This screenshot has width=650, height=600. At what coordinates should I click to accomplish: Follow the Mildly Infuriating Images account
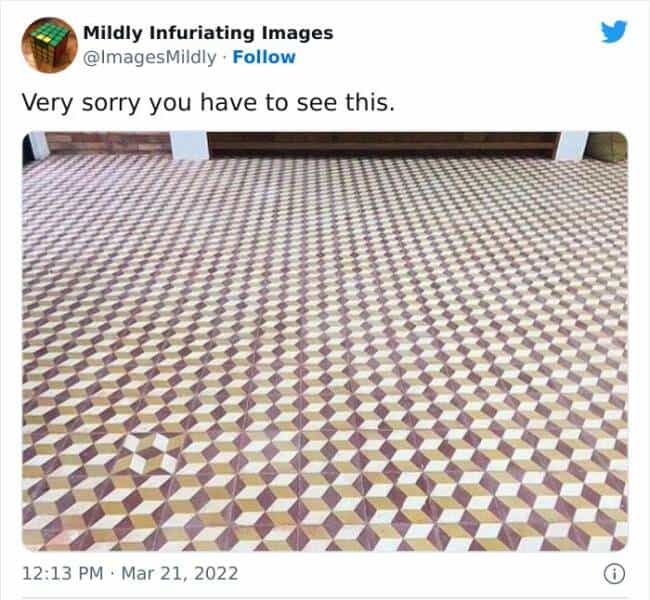[264, 57]
